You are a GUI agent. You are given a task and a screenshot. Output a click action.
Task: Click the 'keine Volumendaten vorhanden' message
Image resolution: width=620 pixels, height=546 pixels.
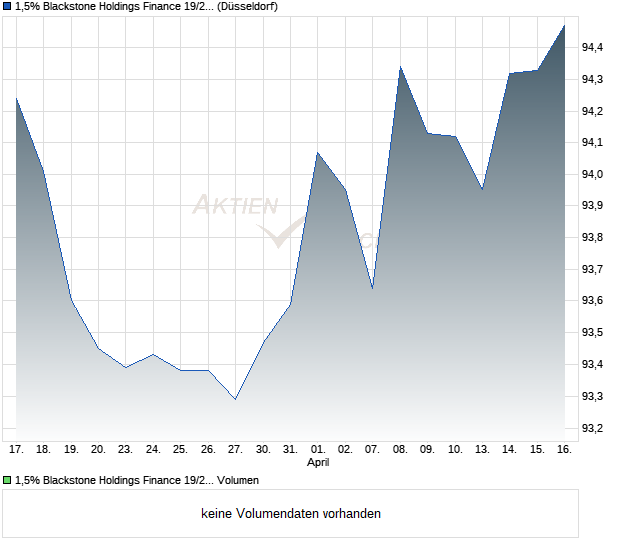(291, 514)
